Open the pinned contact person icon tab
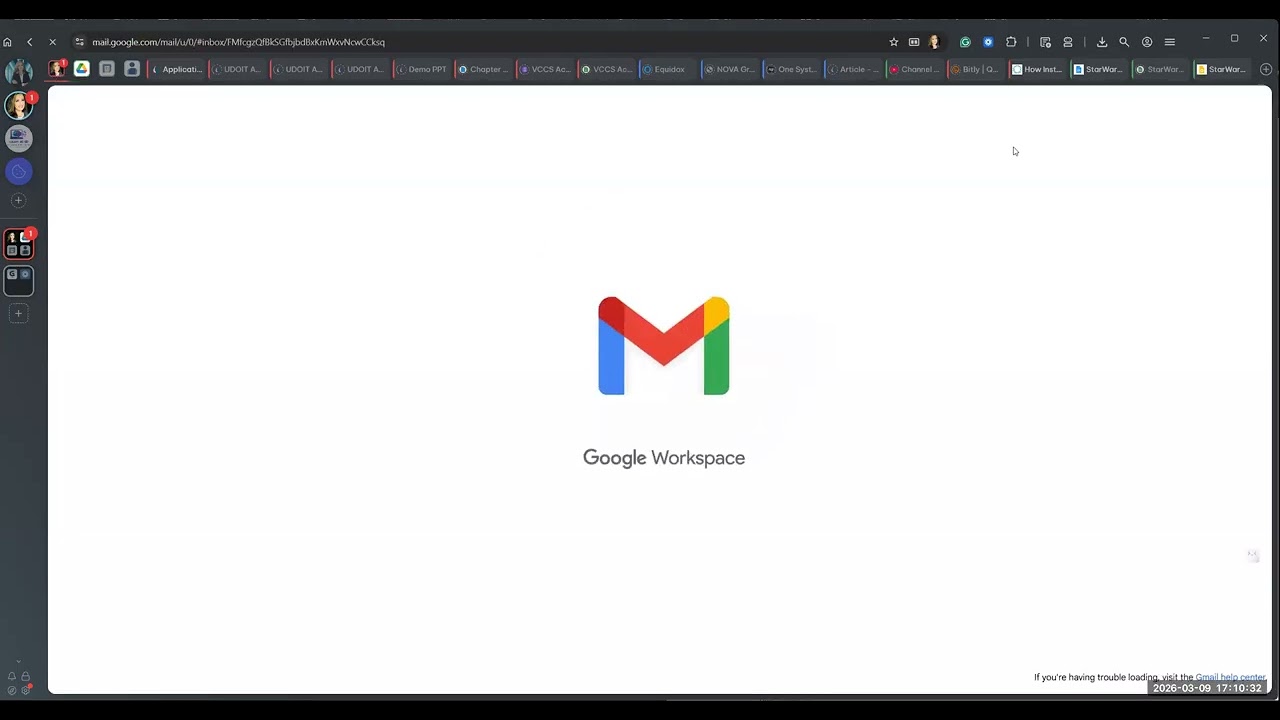This screenshot has width=1280, height=720. pyautogui.click(x=132, y=69)
